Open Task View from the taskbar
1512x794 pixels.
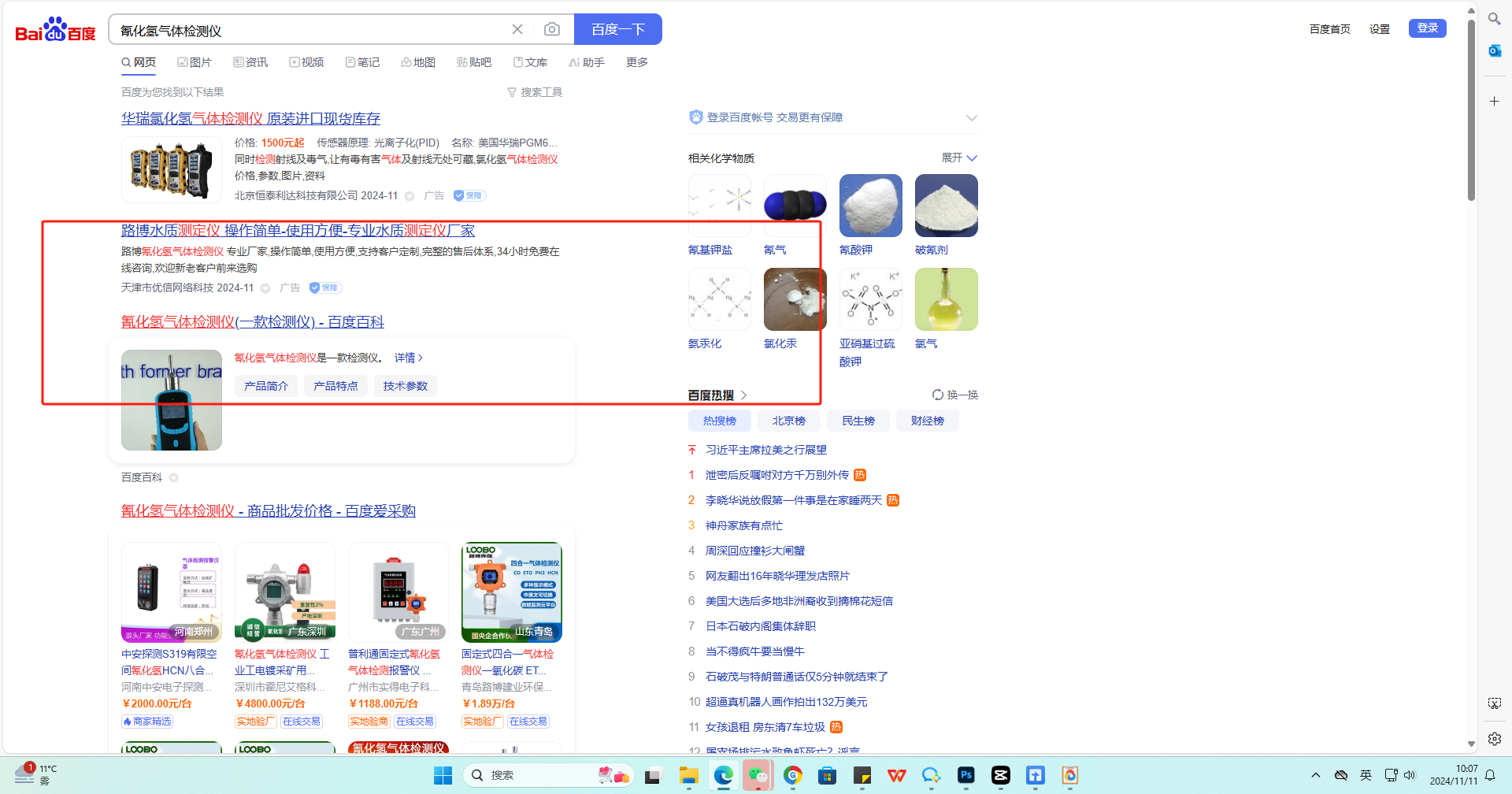coord(654,775)
